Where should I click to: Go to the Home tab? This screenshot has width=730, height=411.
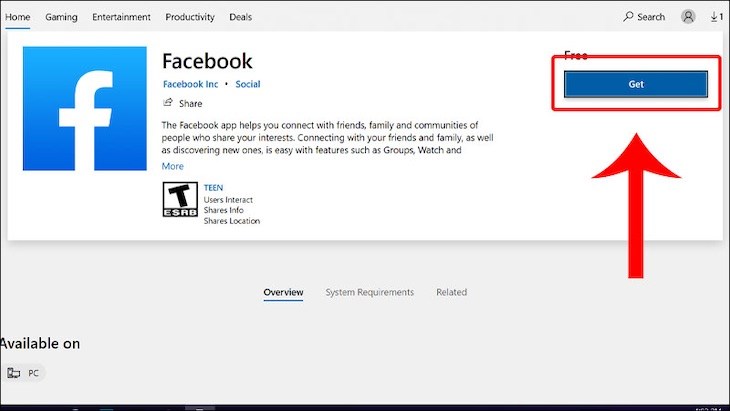tap(18, 17)
